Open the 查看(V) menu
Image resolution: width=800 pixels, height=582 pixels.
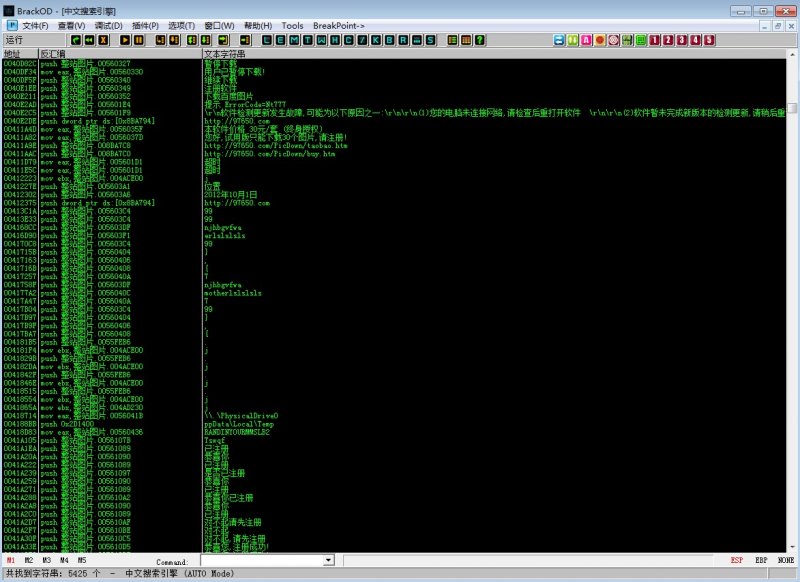[71, 26]
